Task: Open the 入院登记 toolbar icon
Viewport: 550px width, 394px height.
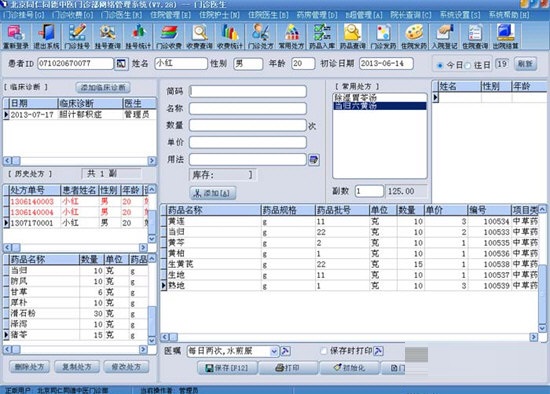Action: click(444, 36)
